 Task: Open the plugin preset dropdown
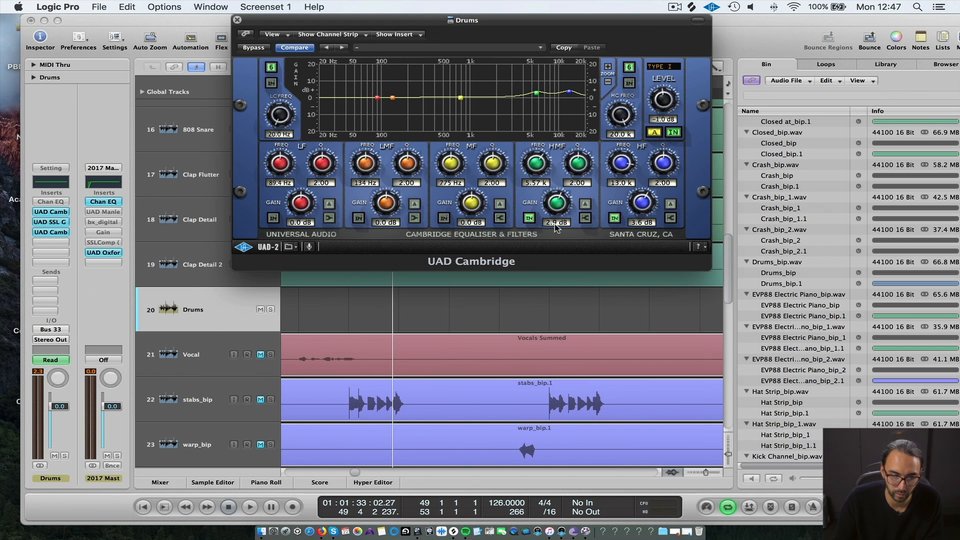[x=448, y=47]
